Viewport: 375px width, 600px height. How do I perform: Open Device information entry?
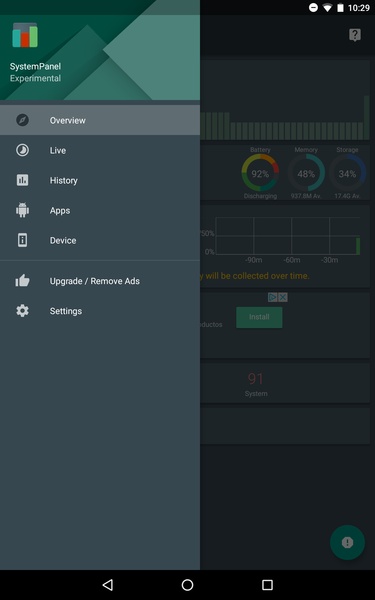point(100,240)
